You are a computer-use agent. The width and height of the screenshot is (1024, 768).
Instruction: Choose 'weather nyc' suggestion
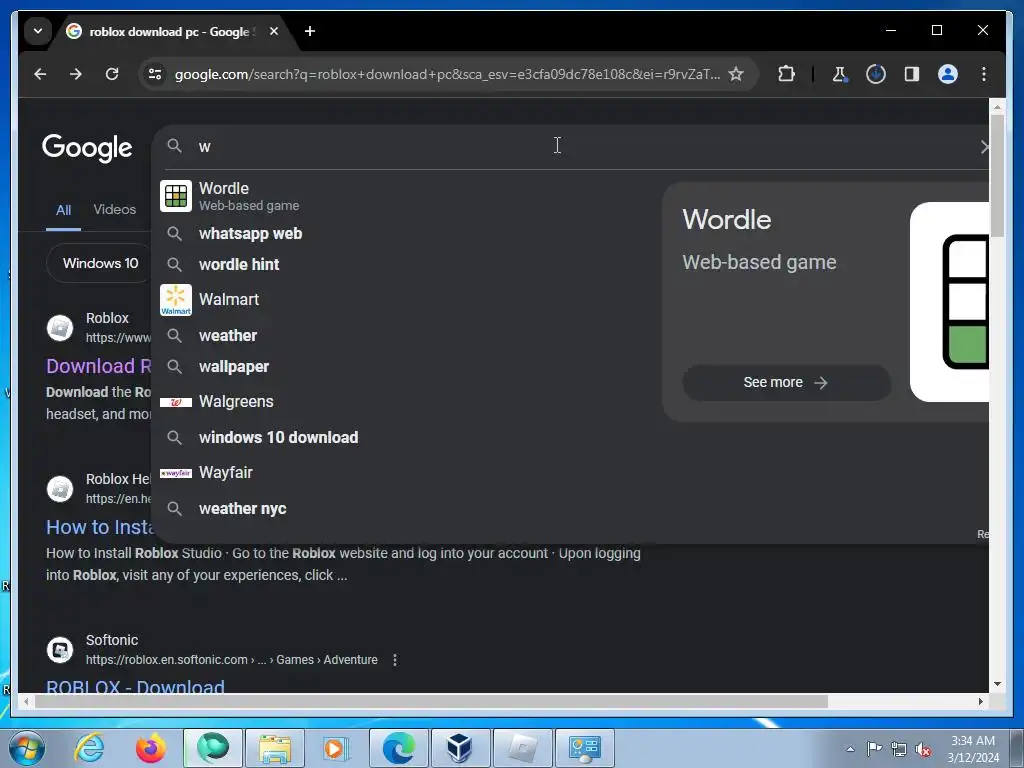(x=405, y=509)
